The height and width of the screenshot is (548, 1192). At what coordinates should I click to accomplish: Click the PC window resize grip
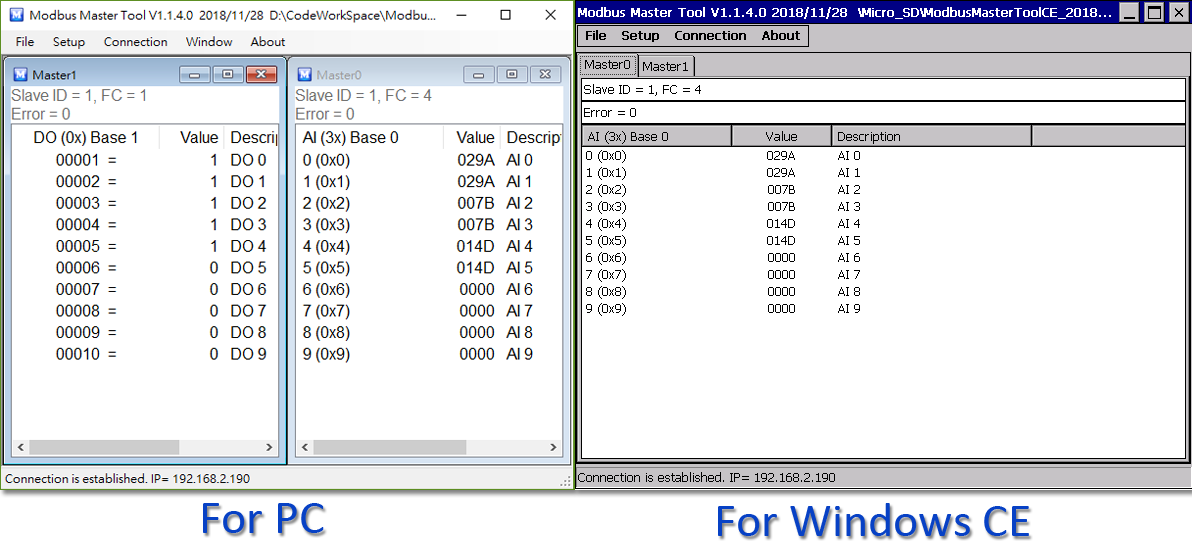point(566,480)
